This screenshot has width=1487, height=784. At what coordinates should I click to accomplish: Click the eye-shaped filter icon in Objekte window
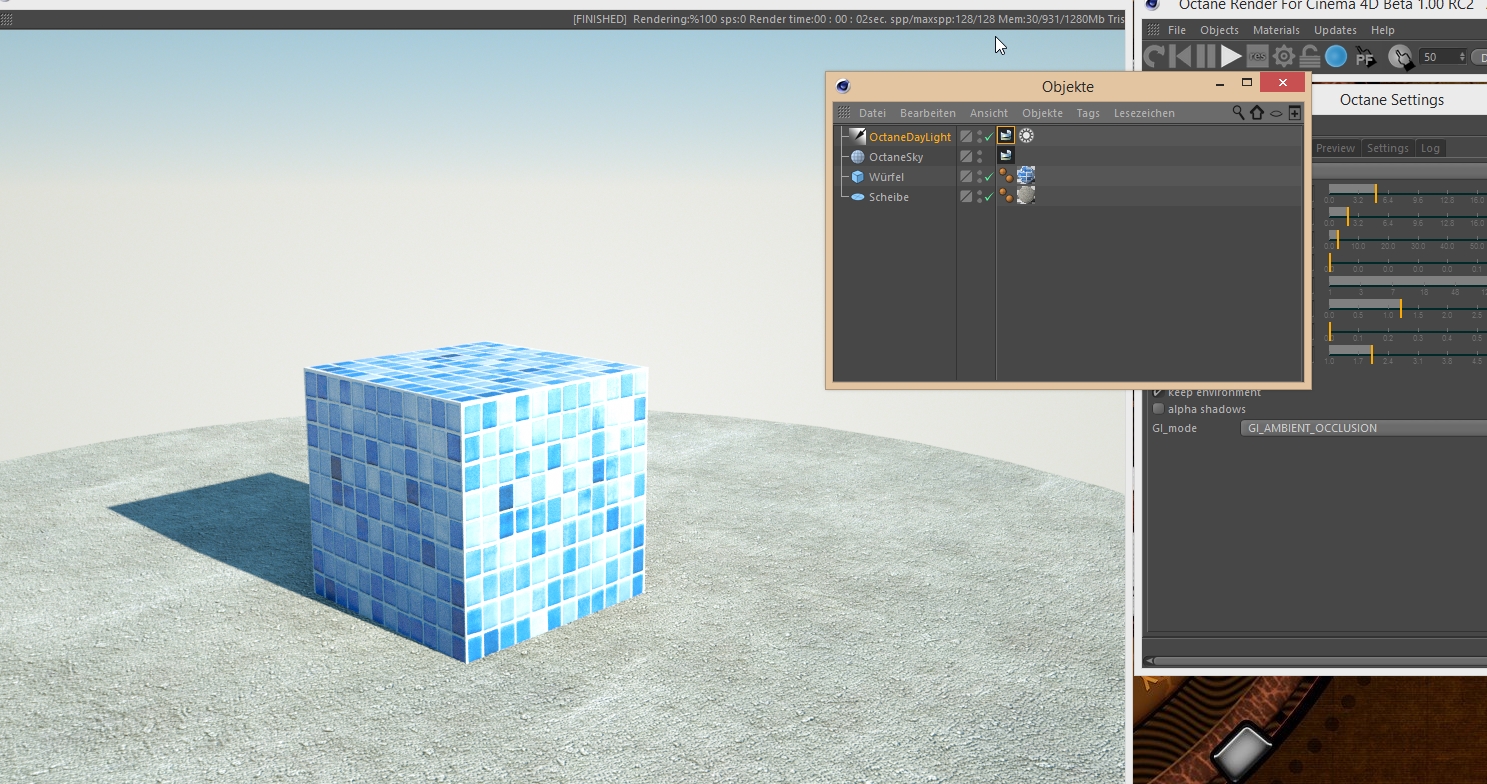click(x=1276, y=113)
